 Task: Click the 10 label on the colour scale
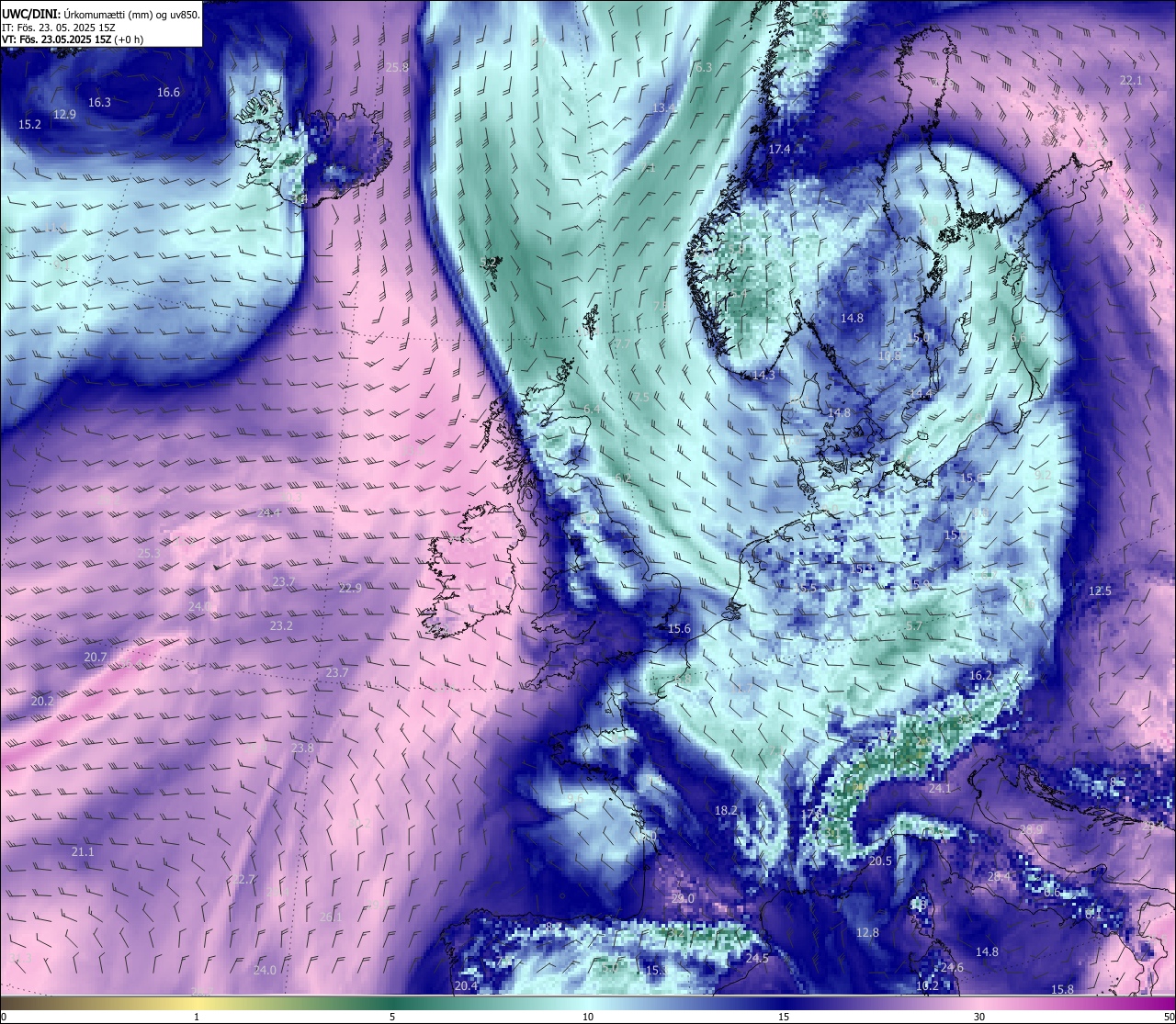point(588,1017)
